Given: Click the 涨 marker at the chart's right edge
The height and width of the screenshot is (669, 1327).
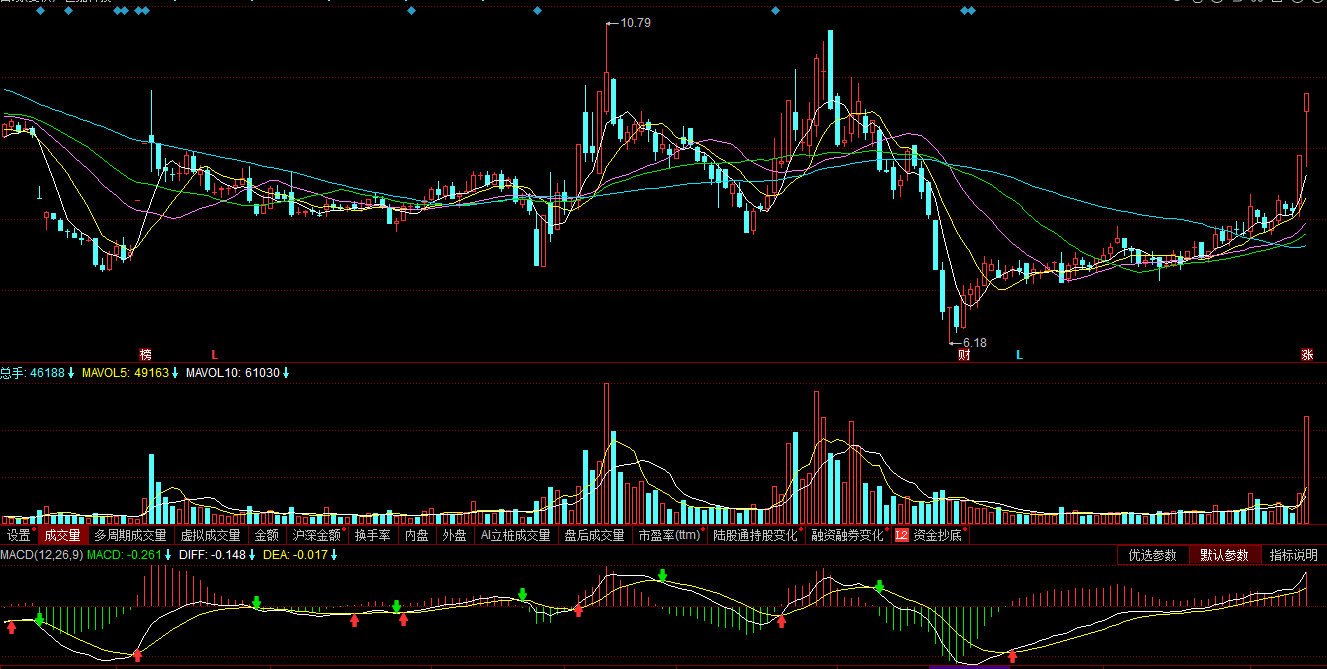Looking at the screenshot, I should coord(1307,355).
